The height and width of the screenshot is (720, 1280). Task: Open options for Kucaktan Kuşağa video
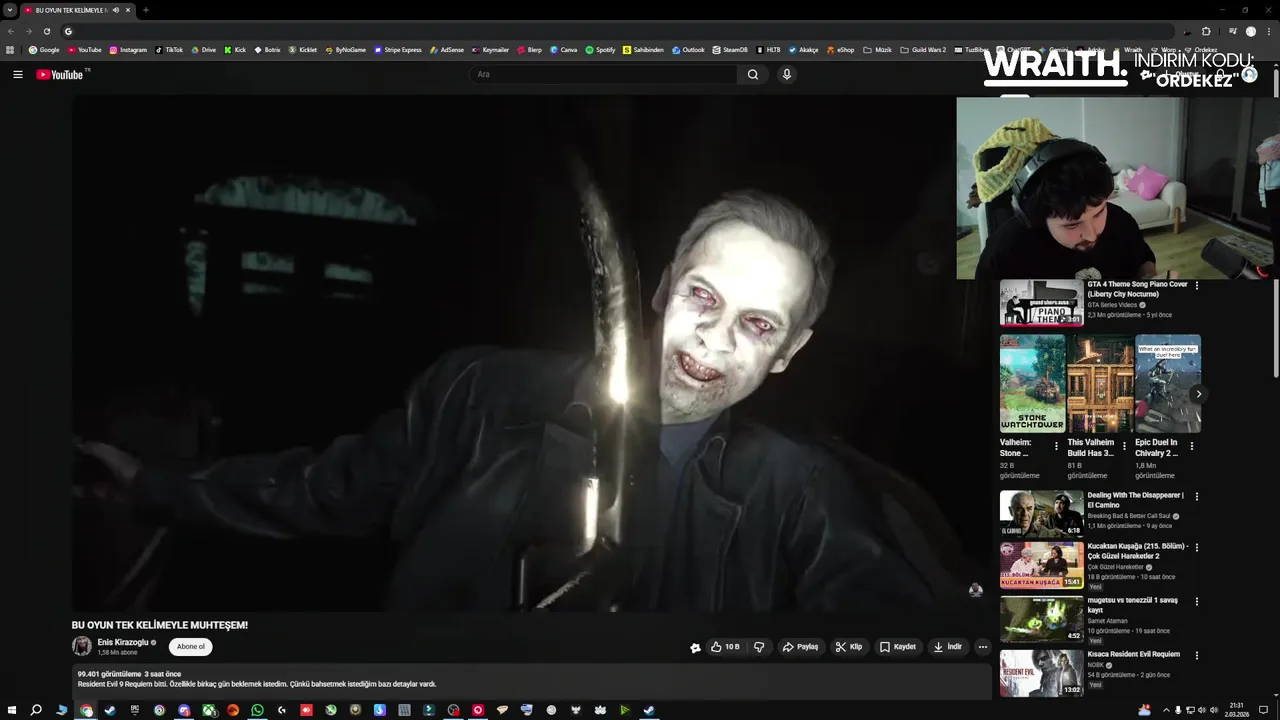pos(1197,548)
